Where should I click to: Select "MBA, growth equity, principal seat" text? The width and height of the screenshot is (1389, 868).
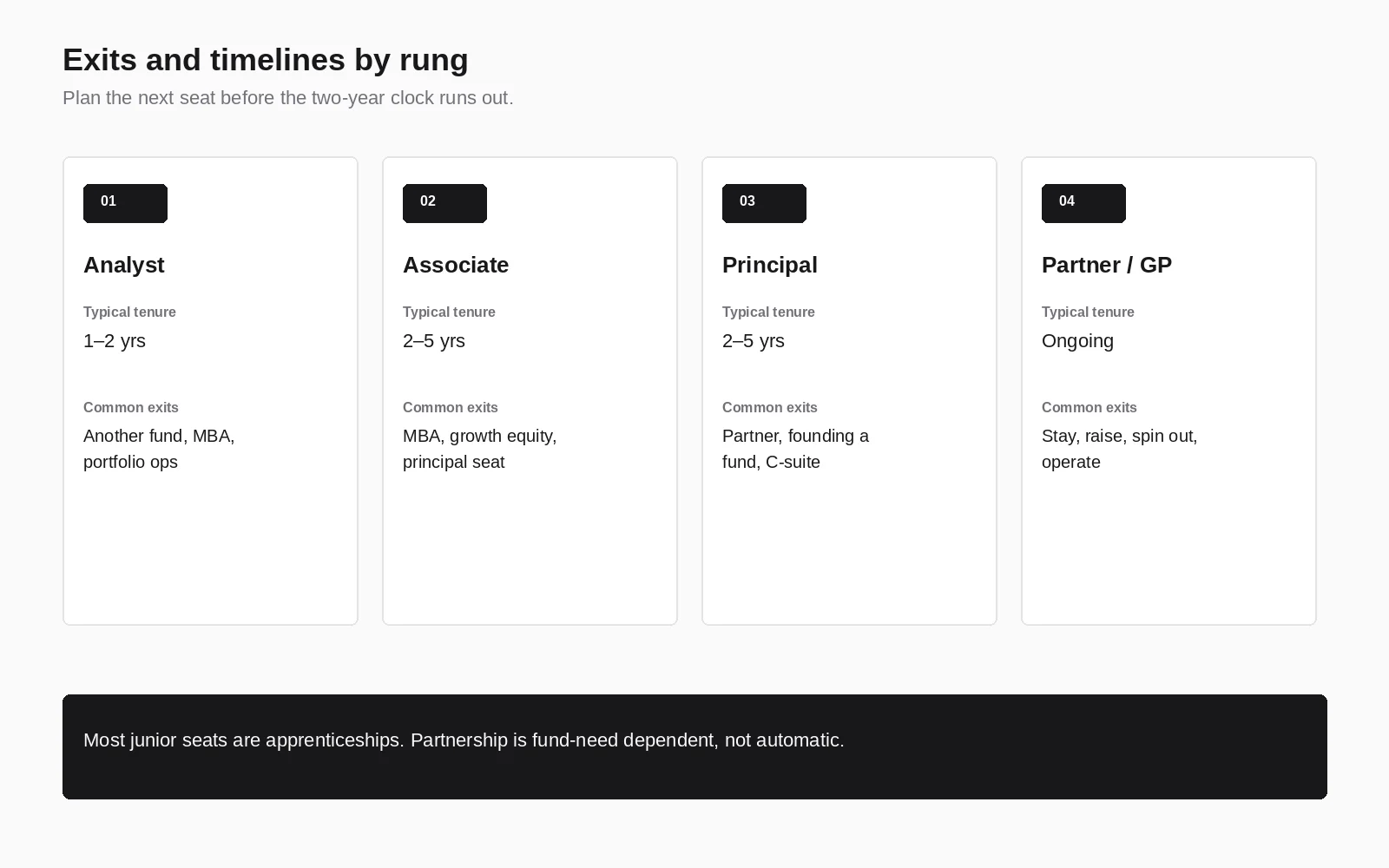tap(480, 449)
